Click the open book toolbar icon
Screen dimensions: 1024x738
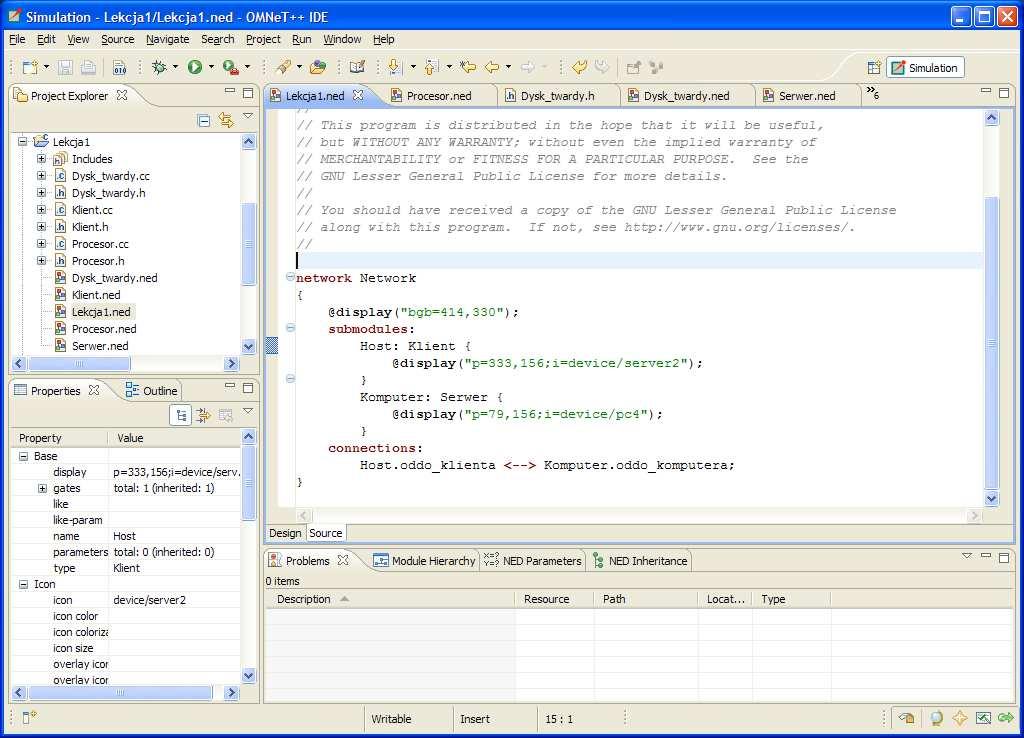tap(357, 67)
